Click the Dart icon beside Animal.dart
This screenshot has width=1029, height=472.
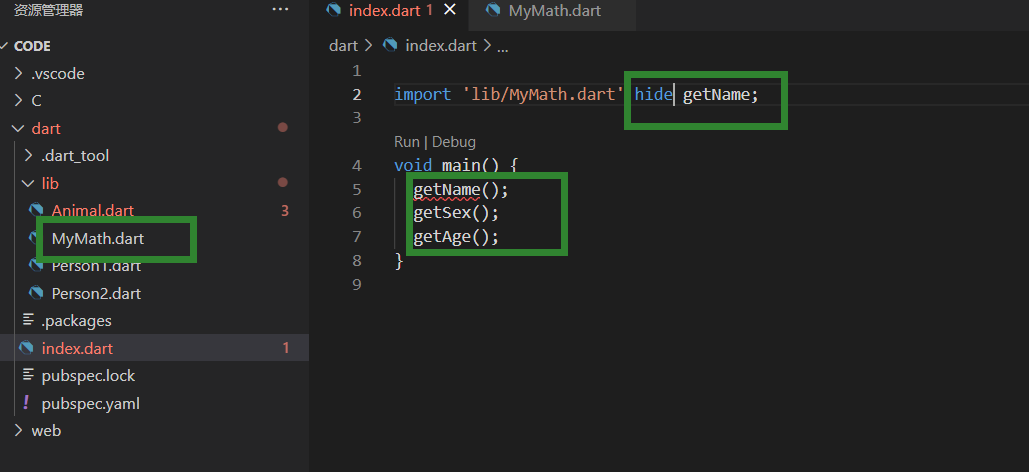(x=36, y=211)
